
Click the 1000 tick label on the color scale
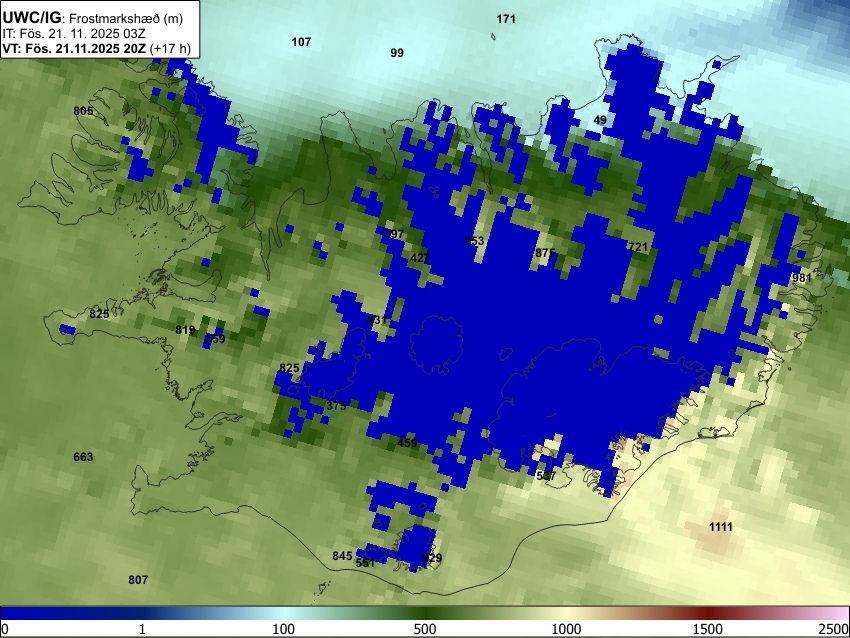(566, 629)
